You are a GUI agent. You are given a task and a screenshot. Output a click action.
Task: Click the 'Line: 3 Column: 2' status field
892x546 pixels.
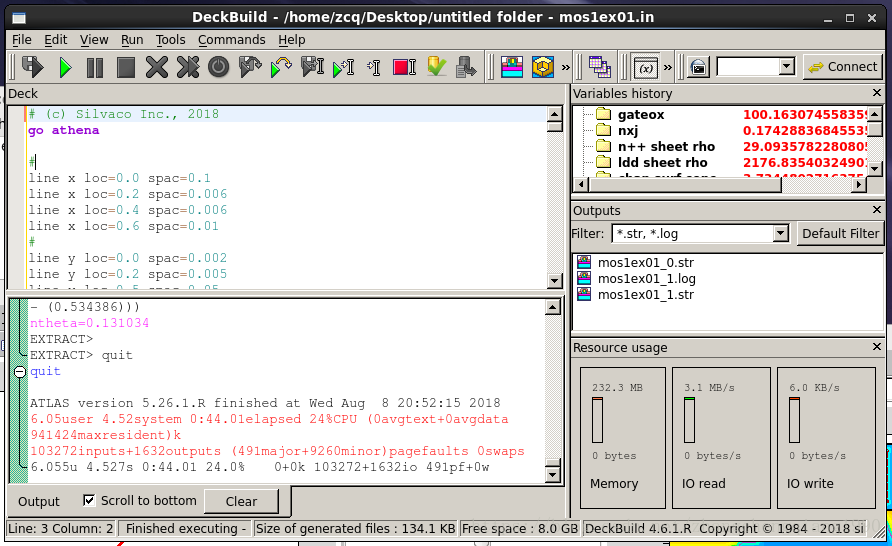[x=61, y=528]
